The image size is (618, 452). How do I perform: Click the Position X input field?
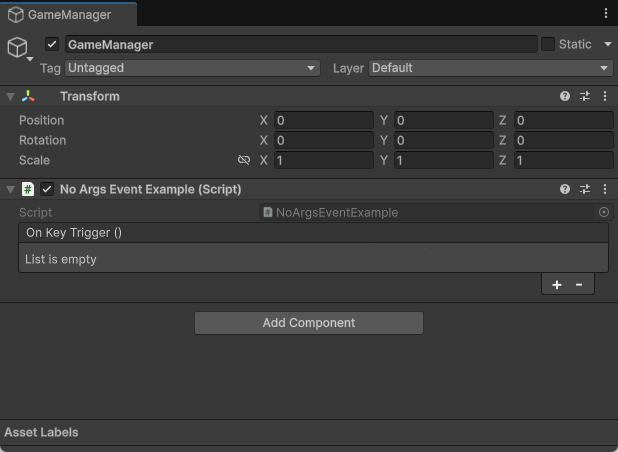coord(323,120)
